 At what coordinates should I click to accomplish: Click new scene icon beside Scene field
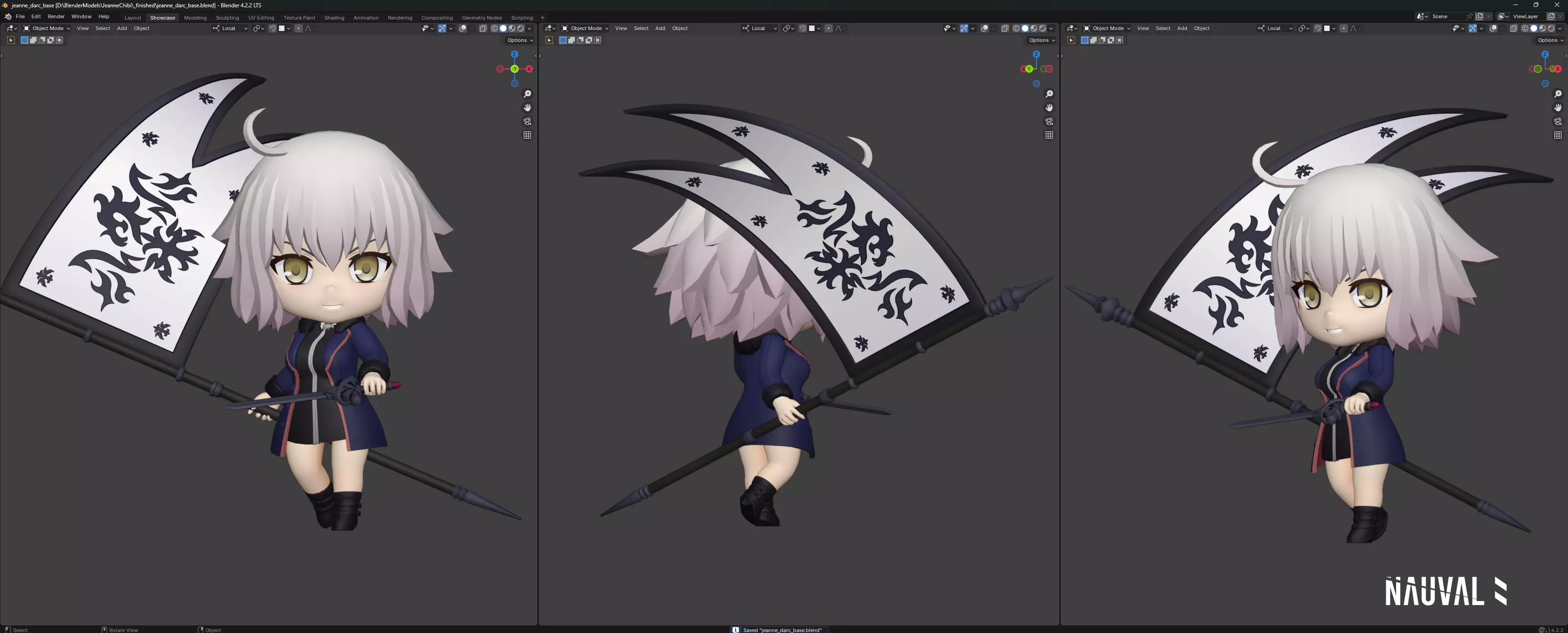tap(1479, 16)
